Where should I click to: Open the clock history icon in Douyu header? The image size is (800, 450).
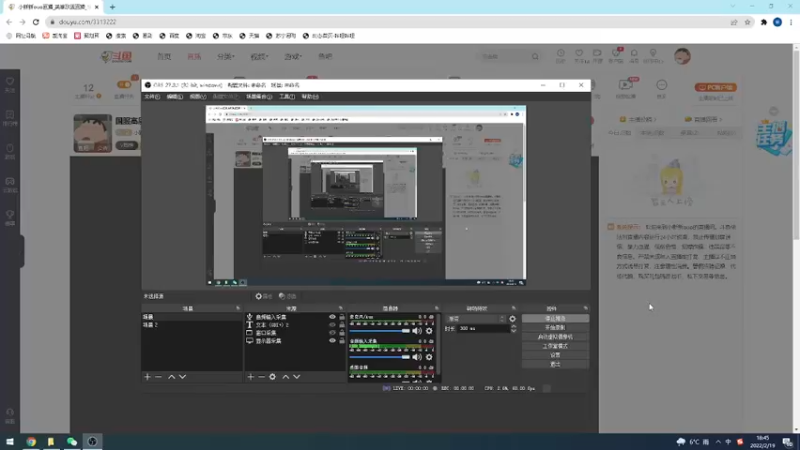(x=561, y=53)
